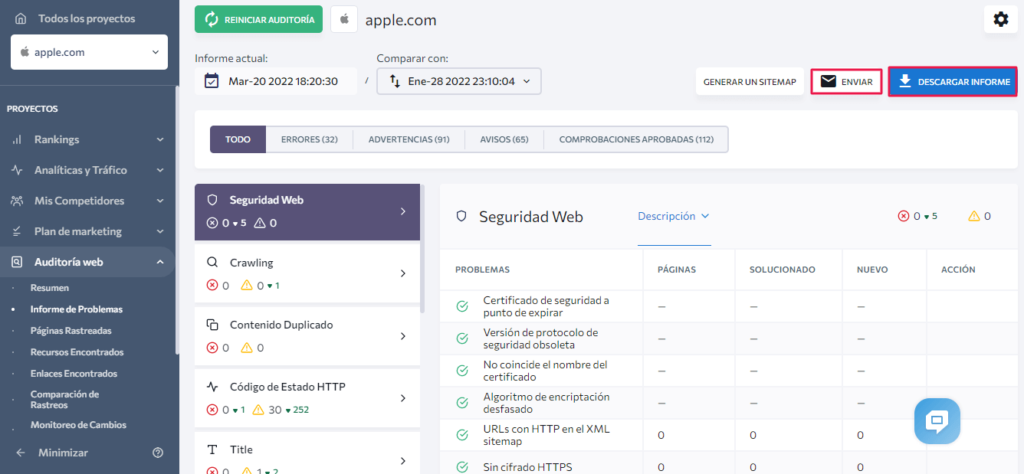The height and width of the screenshot is (474, 1024).
Task: Click the green check beside URLs con HTTP
Action: coord(462,434)
